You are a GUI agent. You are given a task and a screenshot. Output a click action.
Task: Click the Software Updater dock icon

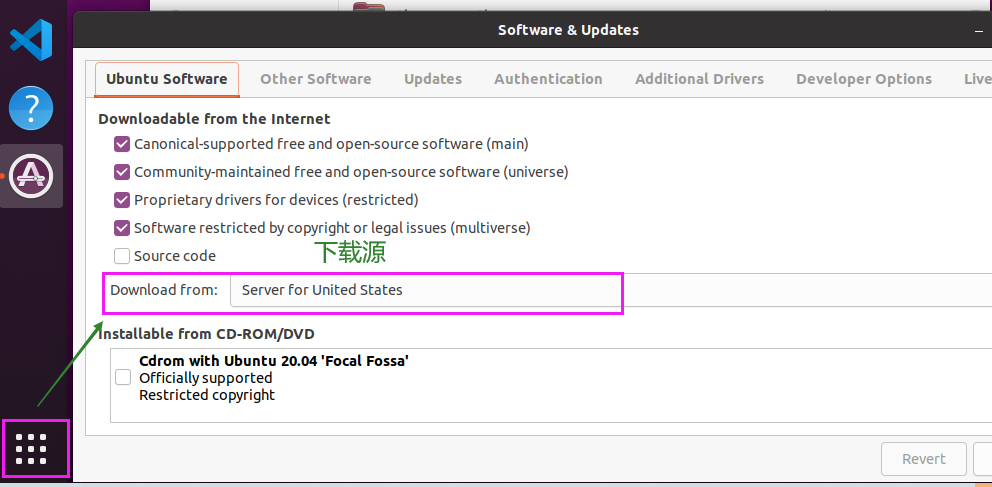coord(31,176)
